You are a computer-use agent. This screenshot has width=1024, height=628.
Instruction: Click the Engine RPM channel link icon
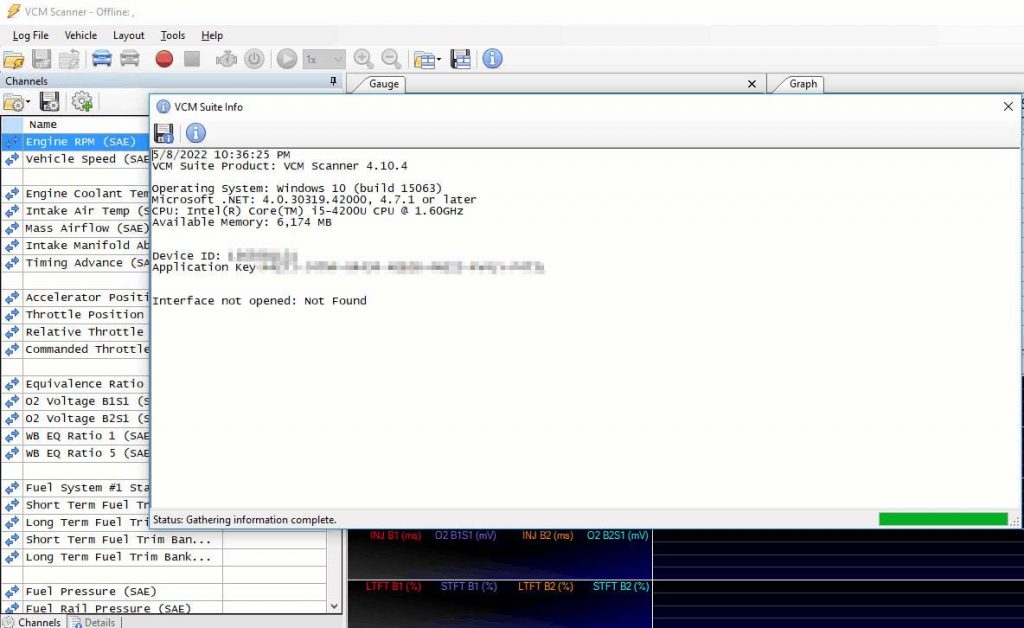coord(12,142)
